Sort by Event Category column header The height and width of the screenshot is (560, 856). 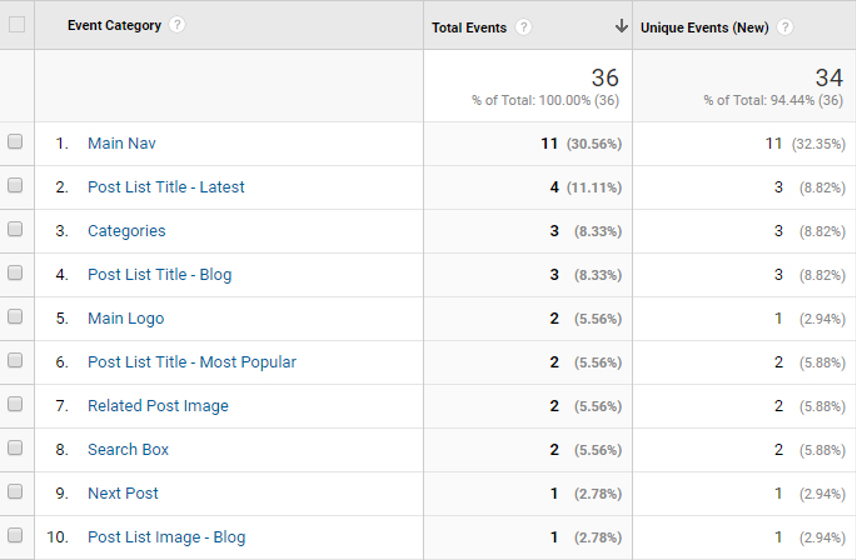tap(114, 26)
